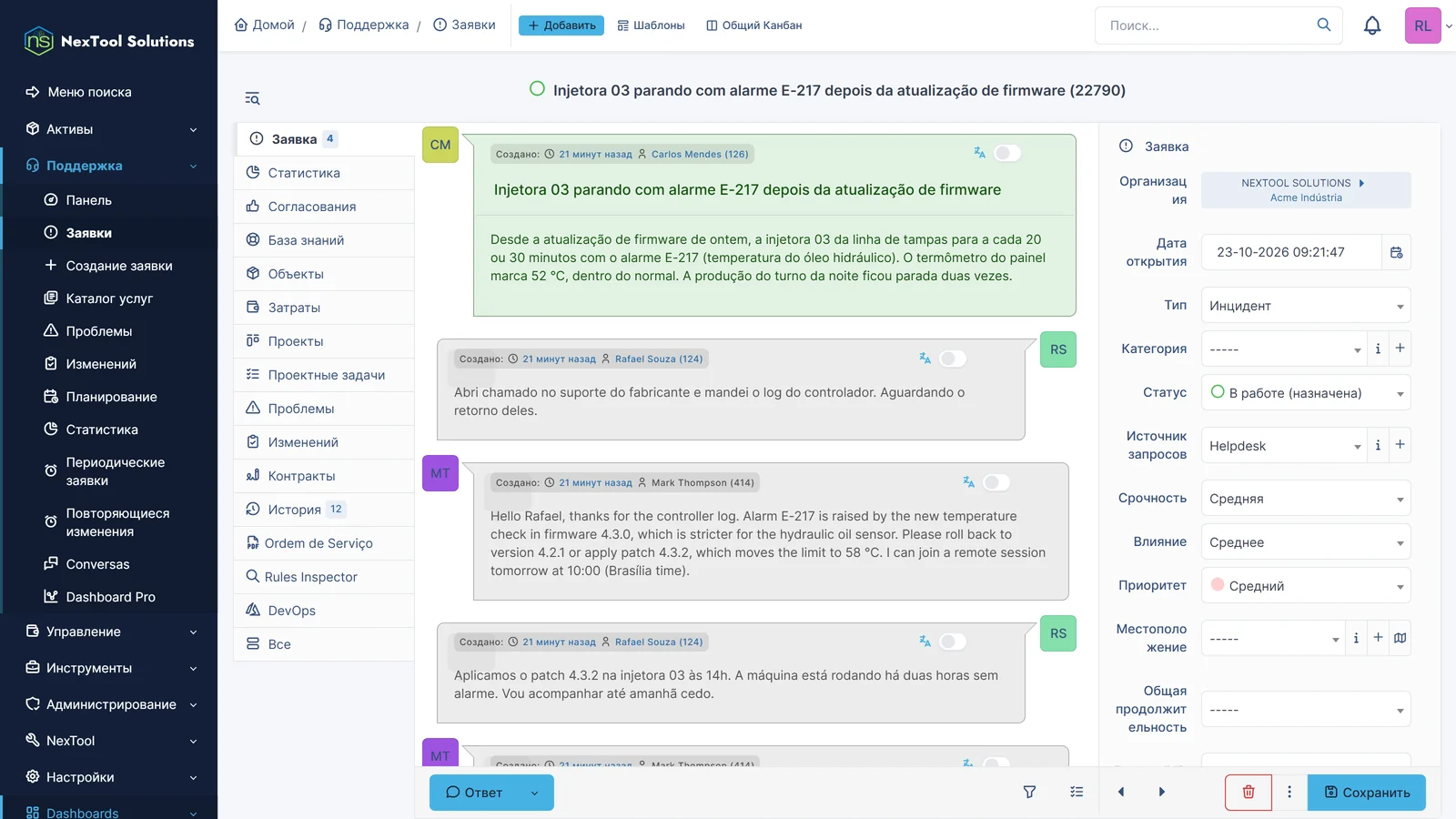The width and height of the screenshot is (1456, 819).
Task: Open the three-dot more options menu
Action: click(1289, 792)
